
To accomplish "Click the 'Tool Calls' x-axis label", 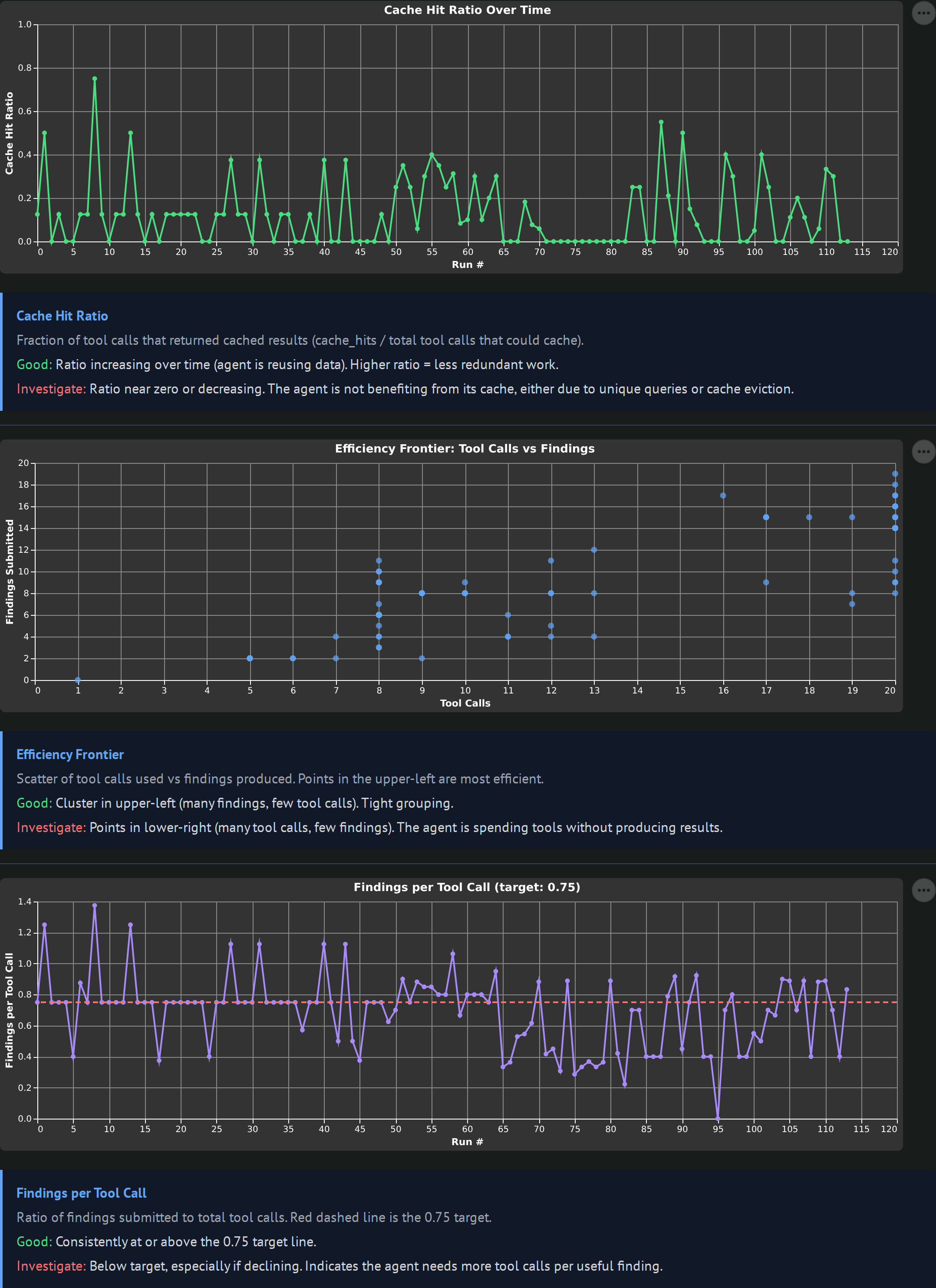I will (465, 703).
